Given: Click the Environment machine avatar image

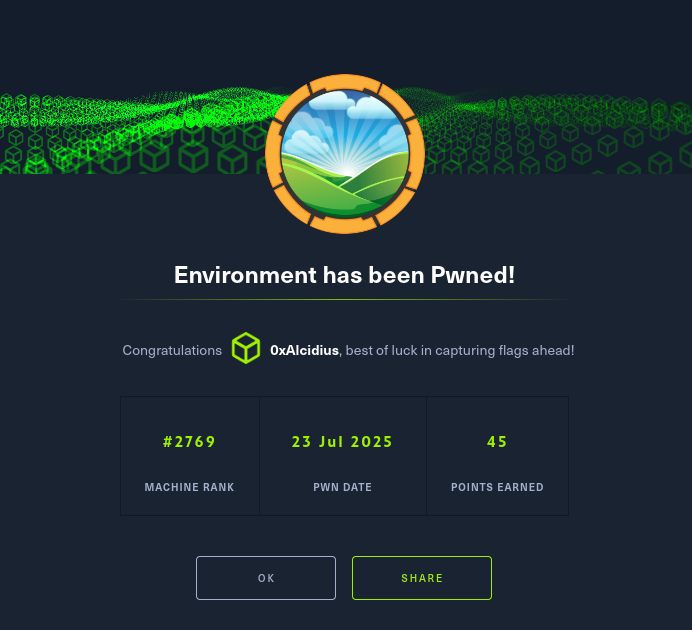Looking at the screenshot, I should (x=345, y=154).
